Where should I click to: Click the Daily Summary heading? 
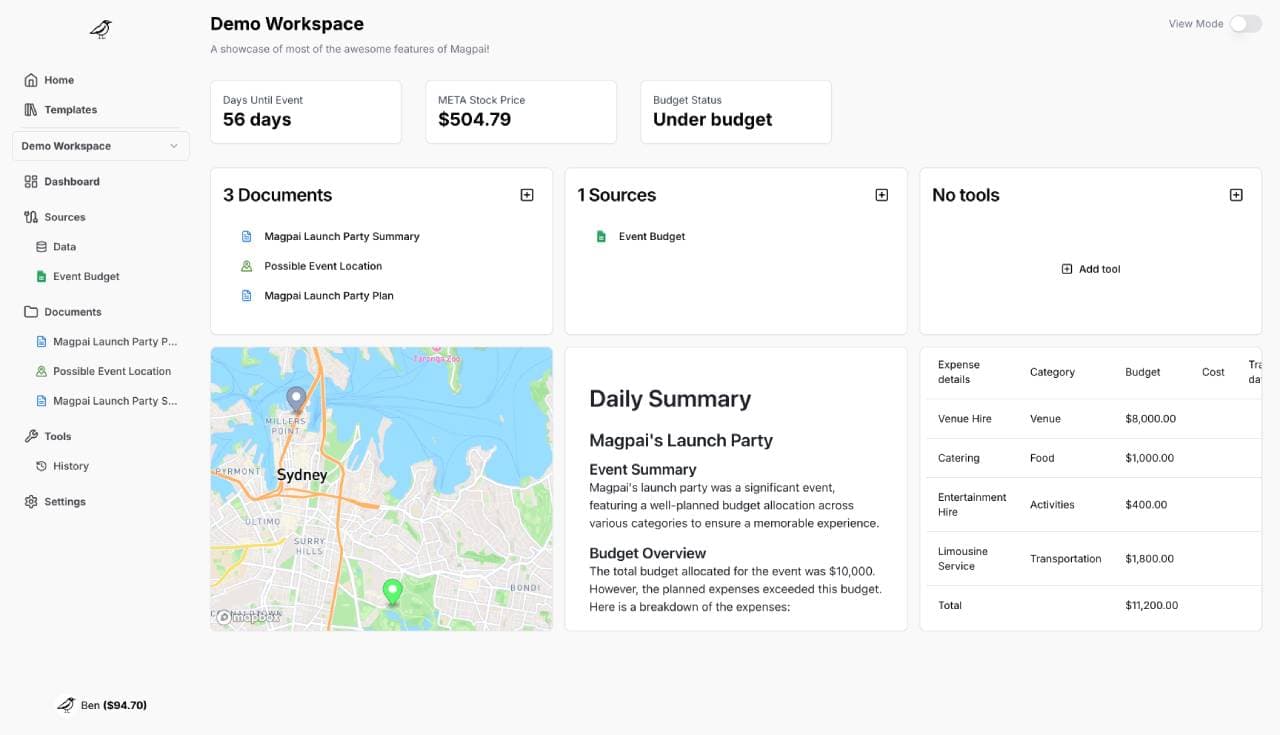670,399
